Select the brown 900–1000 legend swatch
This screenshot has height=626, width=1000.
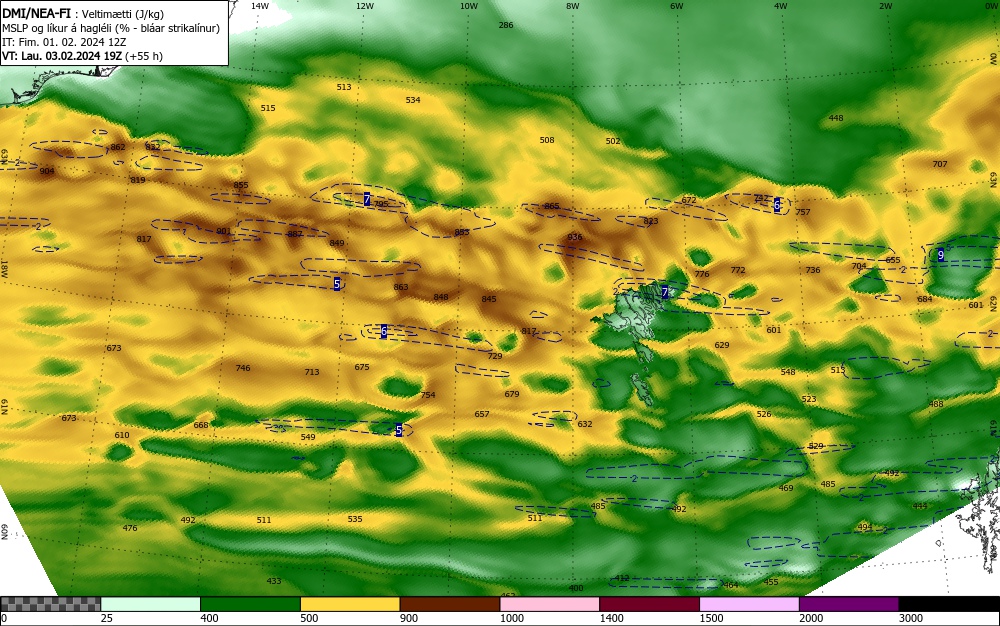pyautogui.click(x=450, y=604)
